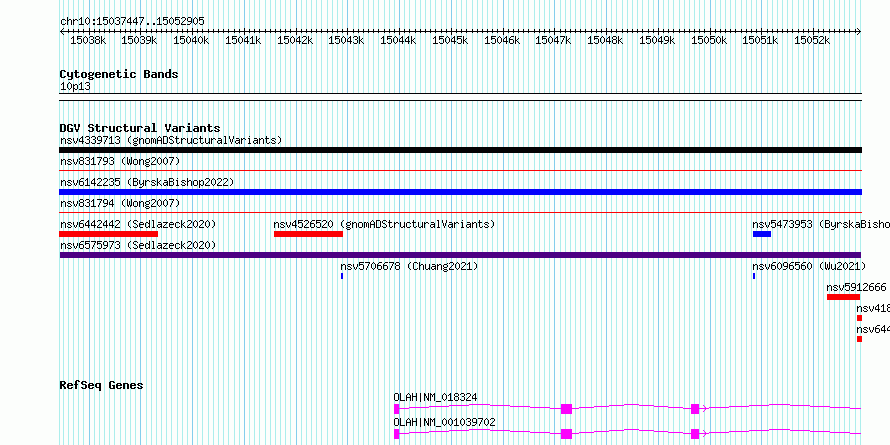
Task: Click the red nsv4526520 variant bar
Action: pos(308,234)
